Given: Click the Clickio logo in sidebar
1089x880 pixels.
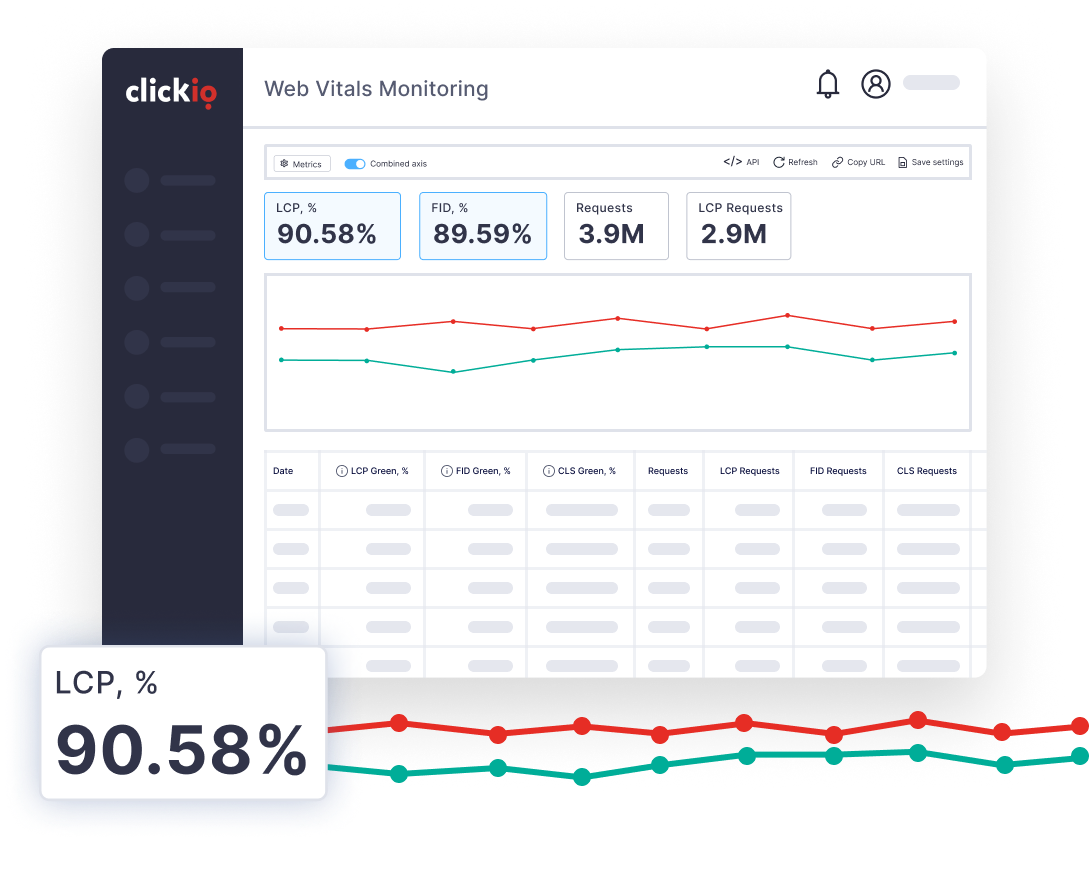Looking at the screenshot, I should point(171,92).
